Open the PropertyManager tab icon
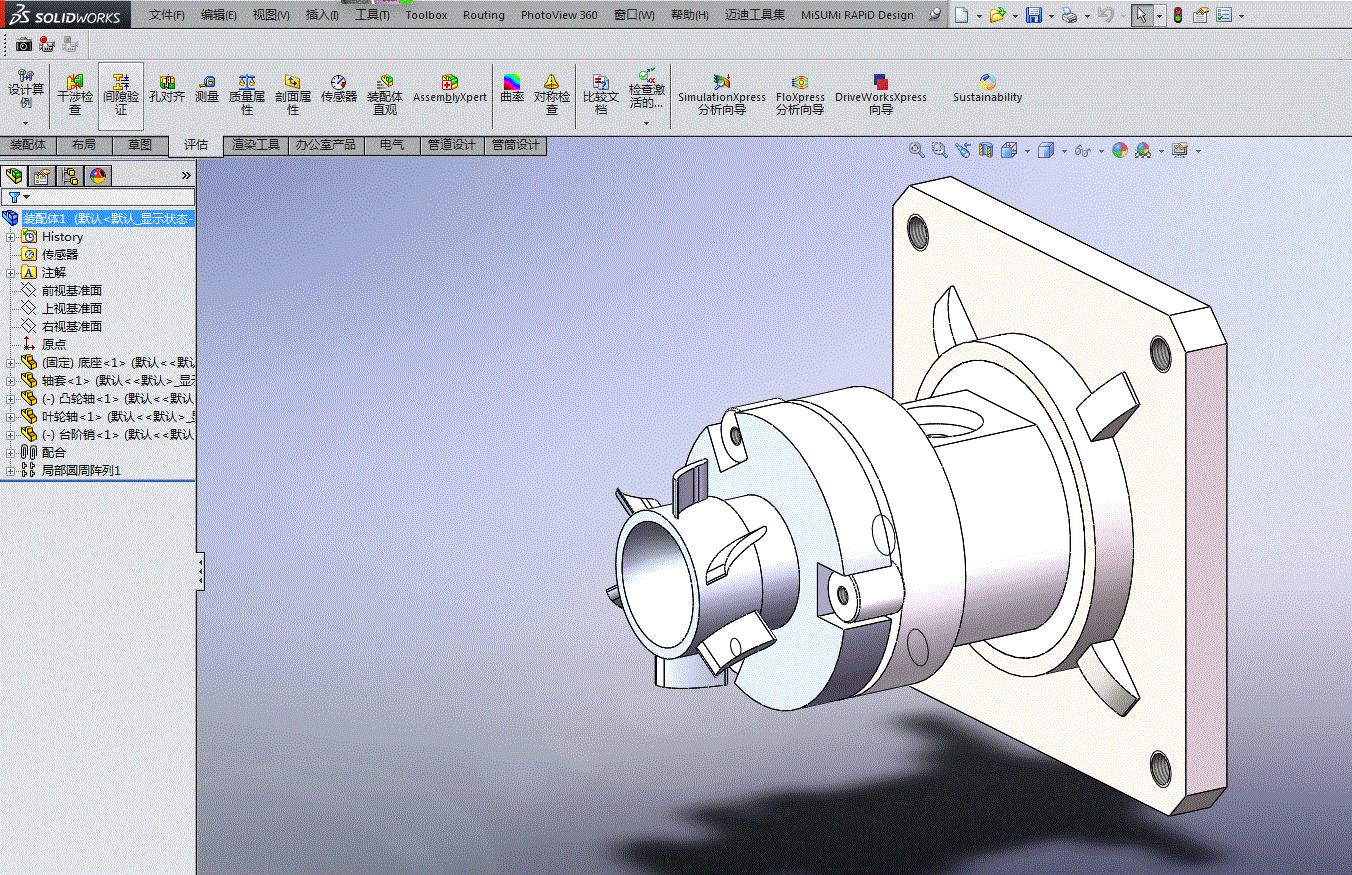This screenshot has width=1352, height=875. [41, 176]
